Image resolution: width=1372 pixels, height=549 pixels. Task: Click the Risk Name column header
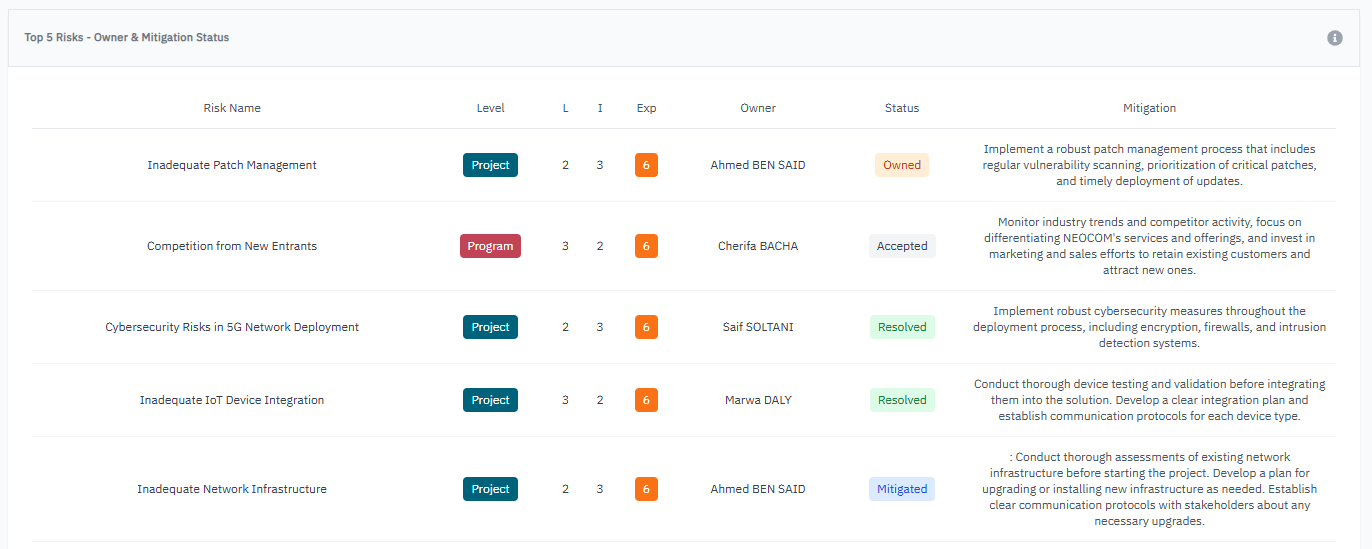pos(232,108)
